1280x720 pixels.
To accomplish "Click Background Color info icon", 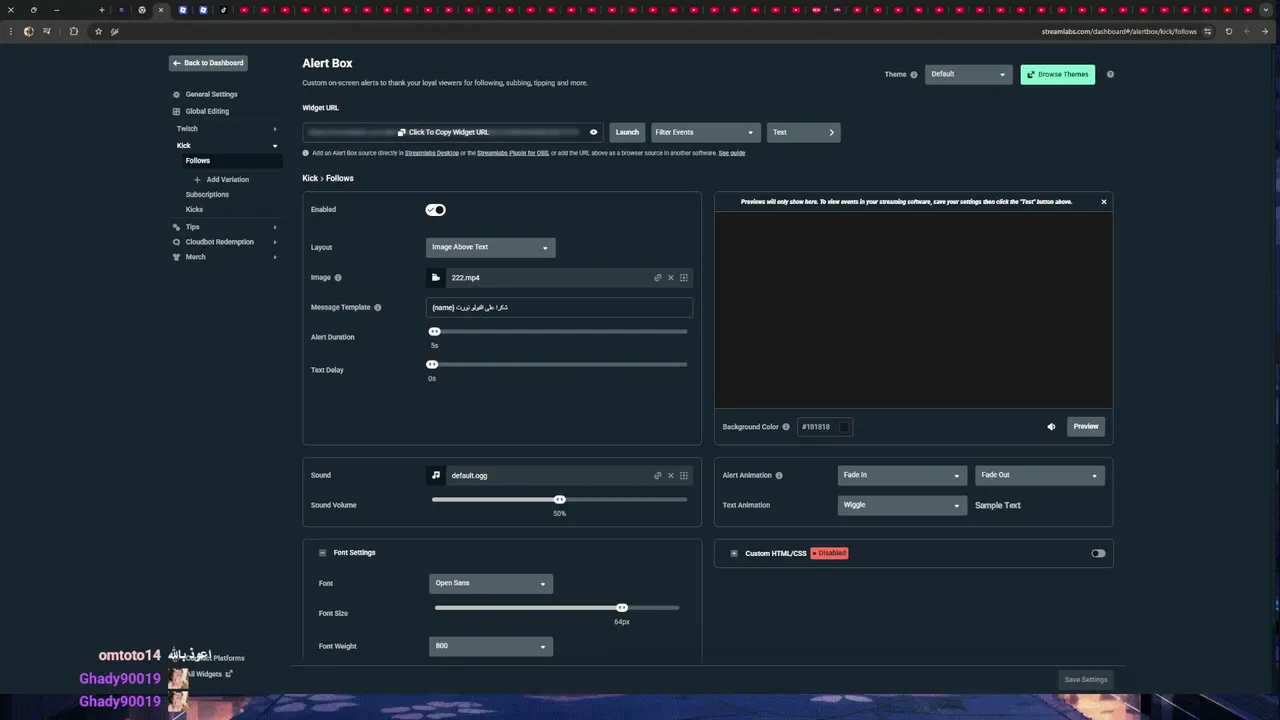I will (786, 427).
